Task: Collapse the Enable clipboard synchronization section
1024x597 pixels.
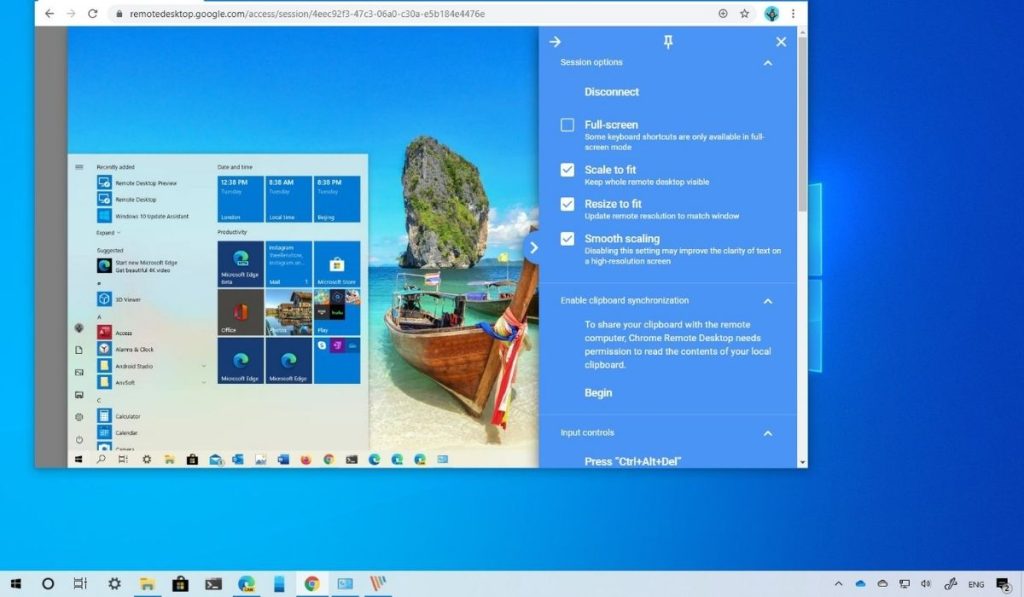Action: pos(768,301)
